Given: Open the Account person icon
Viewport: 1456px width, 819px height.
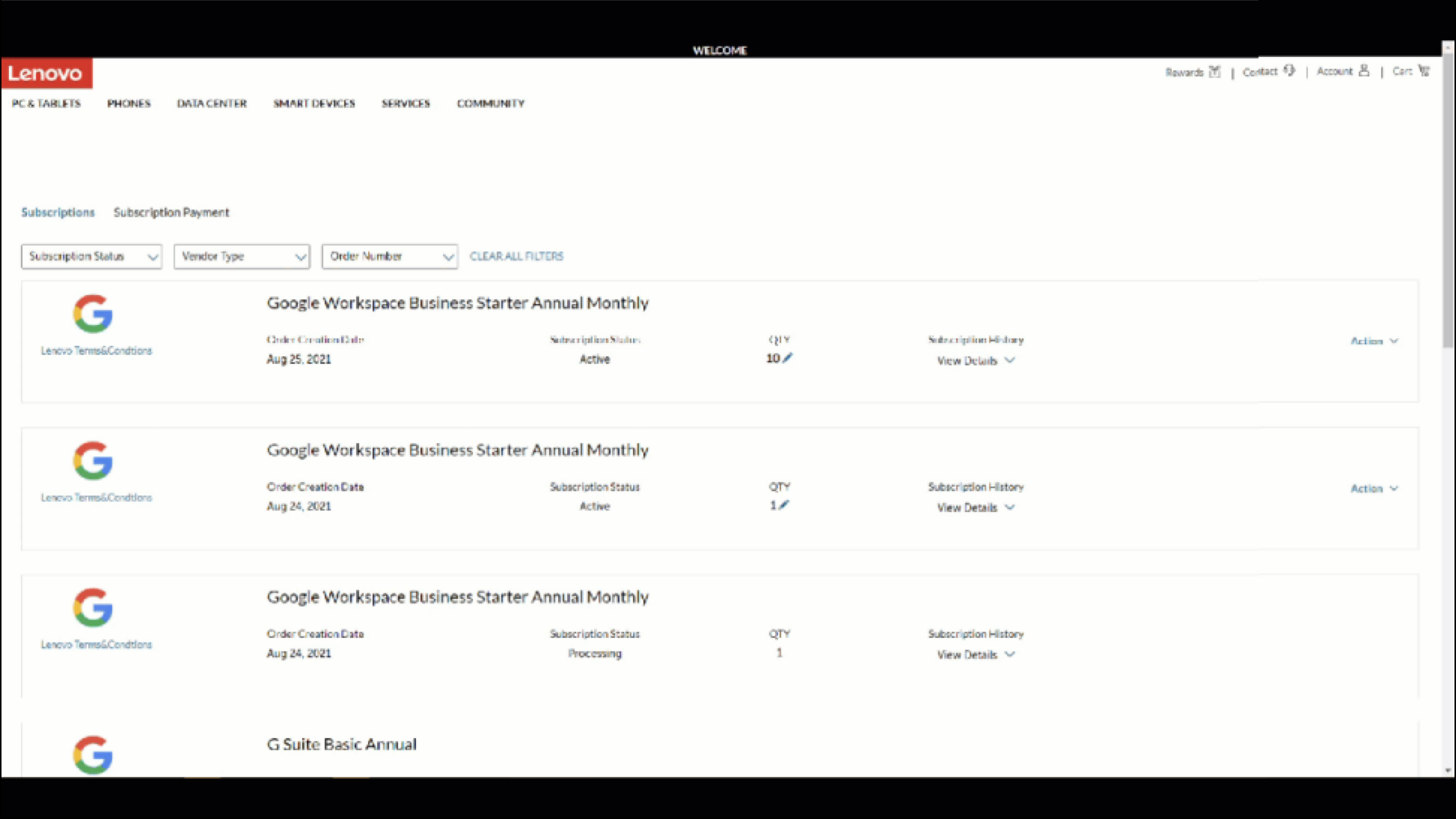Looking at the screenshot, I should pyautogui.click(x=1364, y=70).
